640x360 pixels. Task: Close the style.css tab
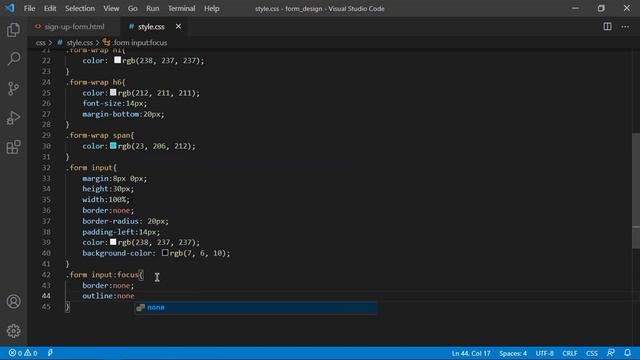(x=178, y=27)
